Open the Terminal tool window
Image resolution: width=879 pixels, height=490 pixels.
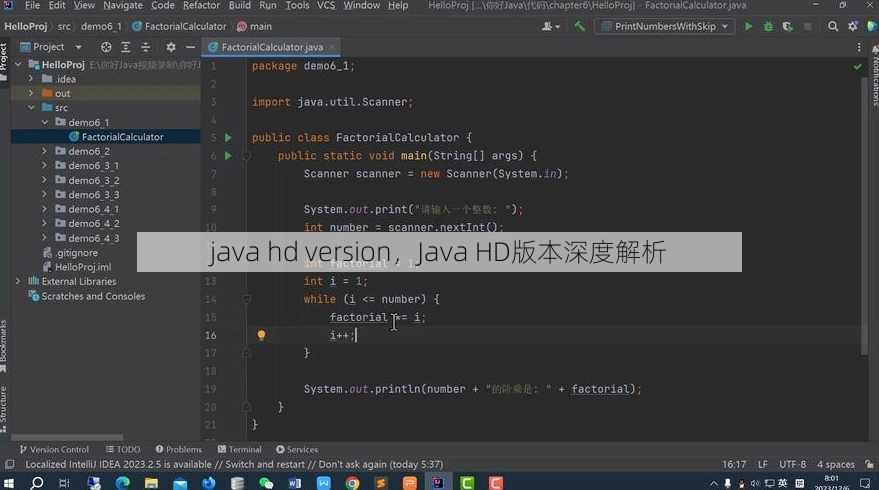(x=239, y=450)
